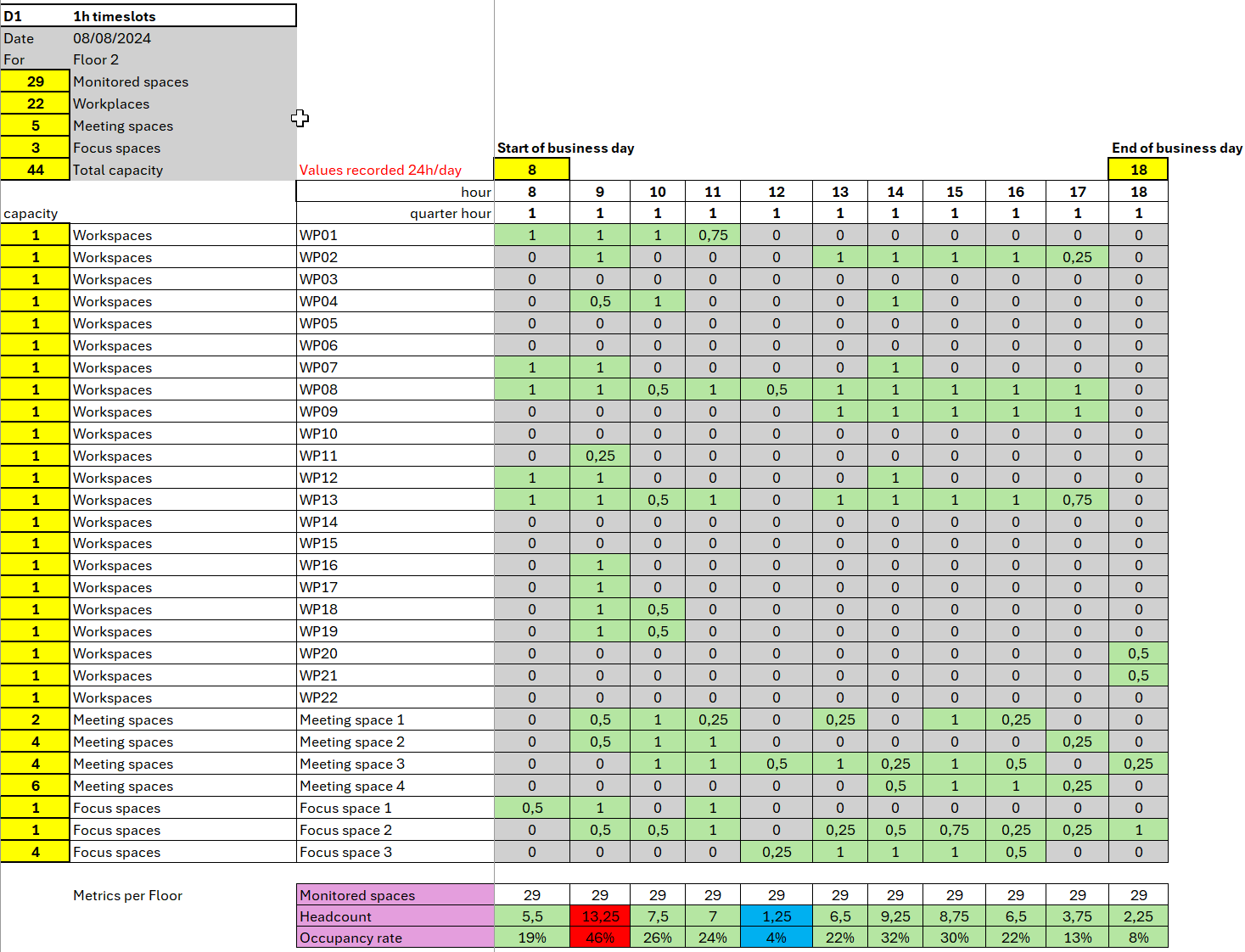
Task: Click the 'Start of business day' heading
Action: coord(565,148)
